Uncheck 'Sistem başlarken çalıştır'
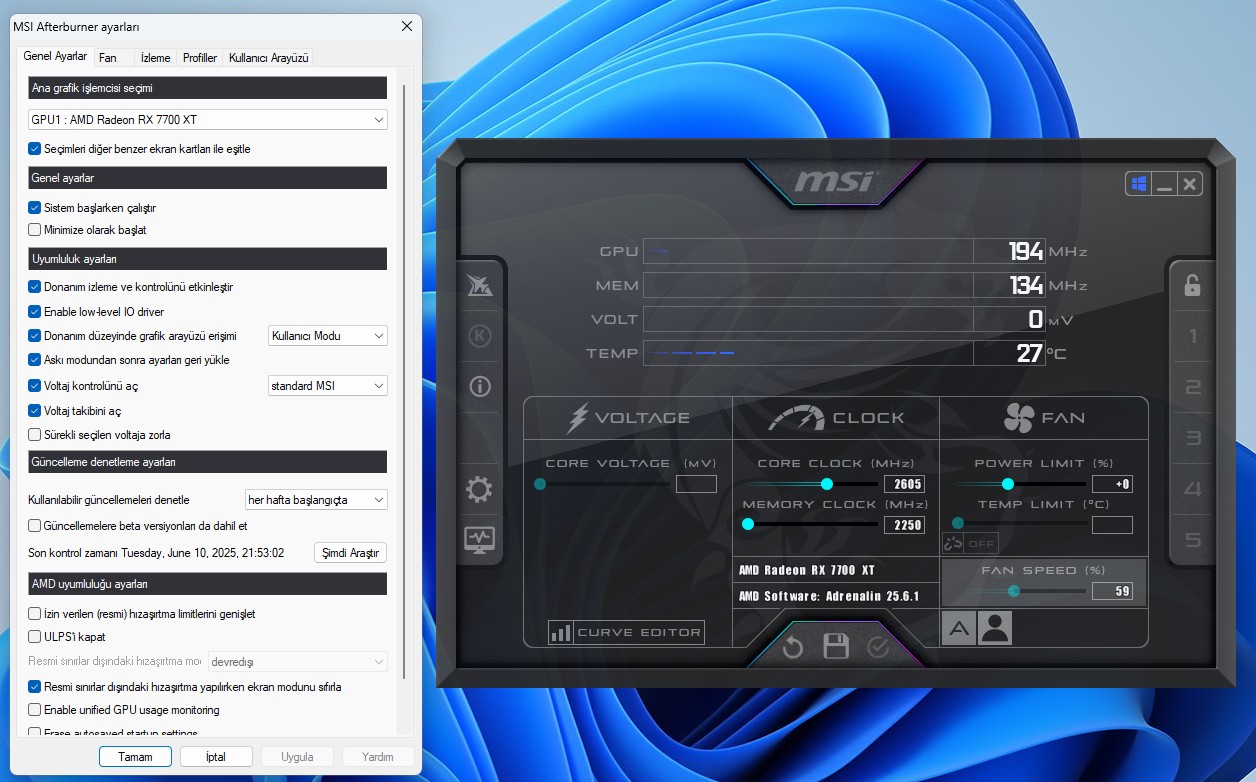 point(35,208)
